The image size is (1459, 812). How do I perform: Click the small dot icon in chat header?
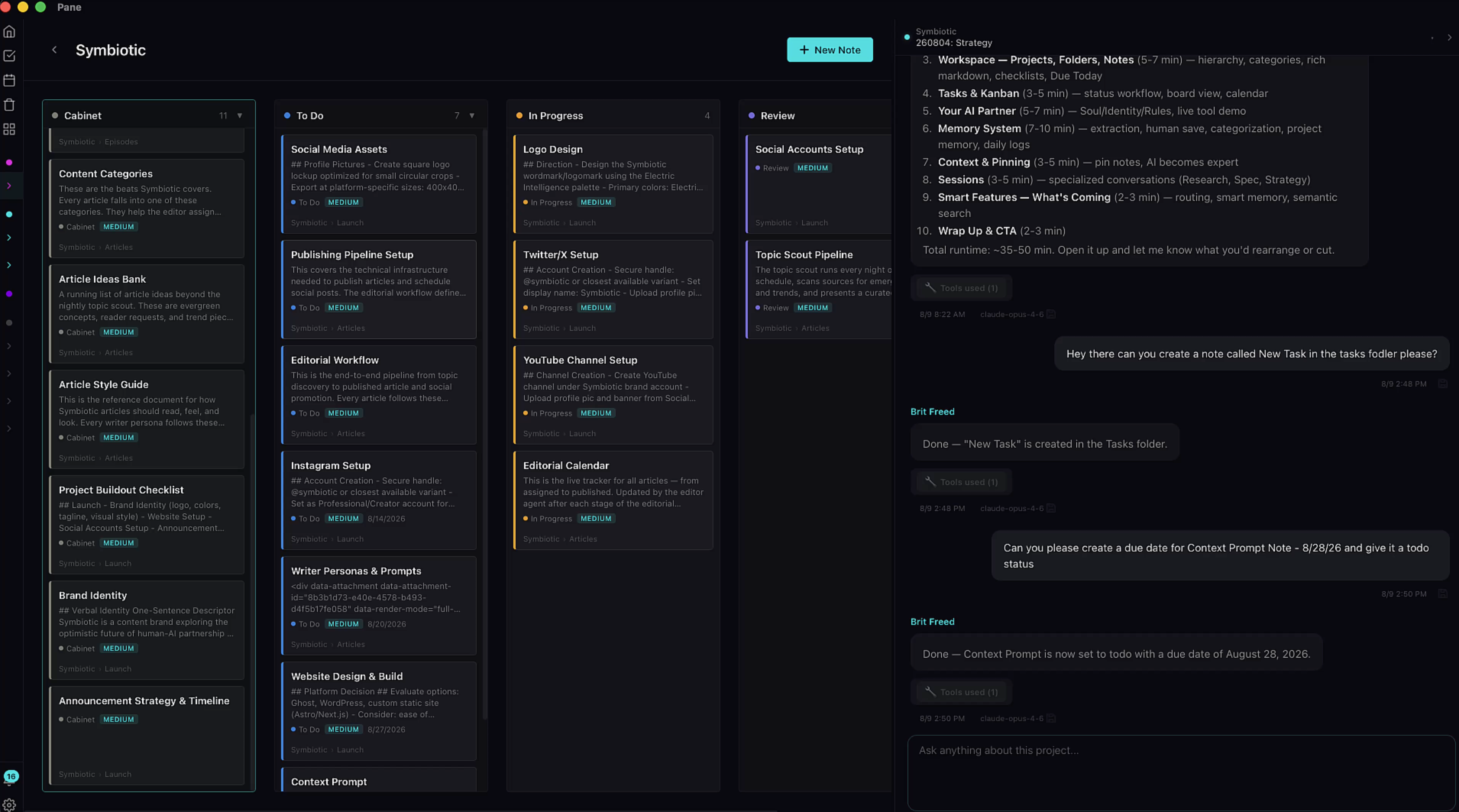click(x=1432, y=38)
